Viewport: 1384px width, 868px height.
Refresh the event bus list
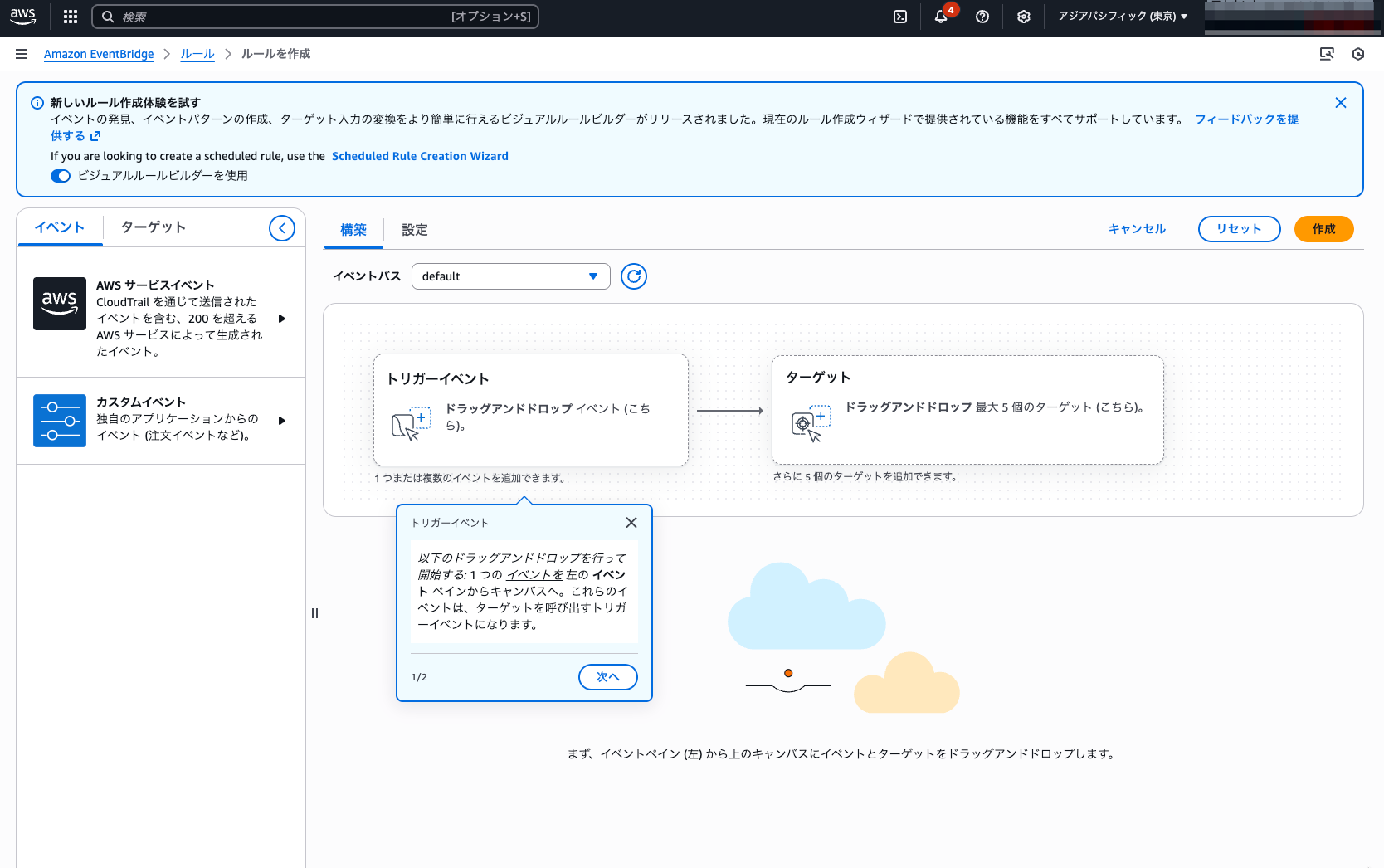(634, 276)
